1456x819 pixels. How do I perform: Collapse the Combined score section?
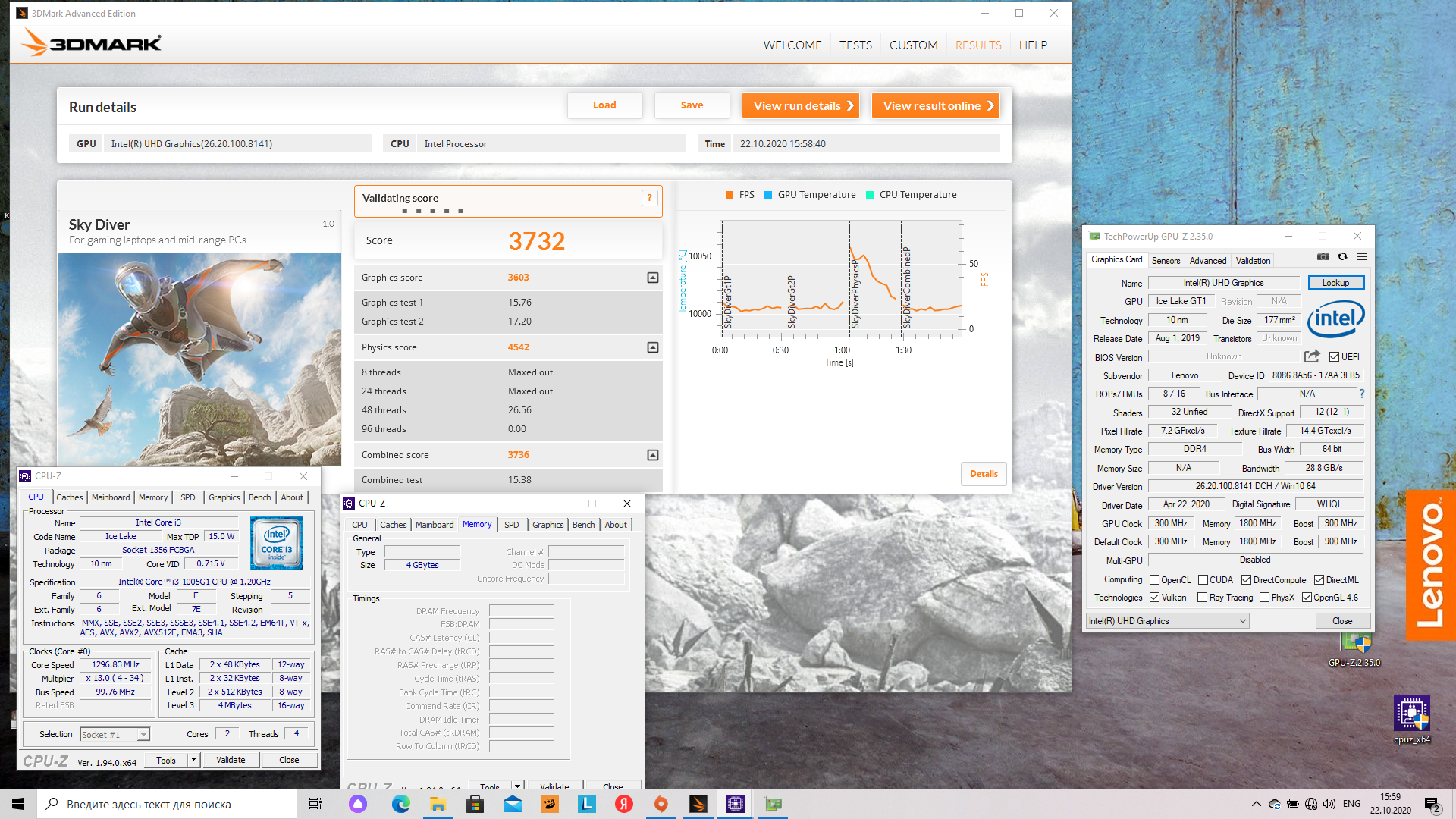[652, 455]
